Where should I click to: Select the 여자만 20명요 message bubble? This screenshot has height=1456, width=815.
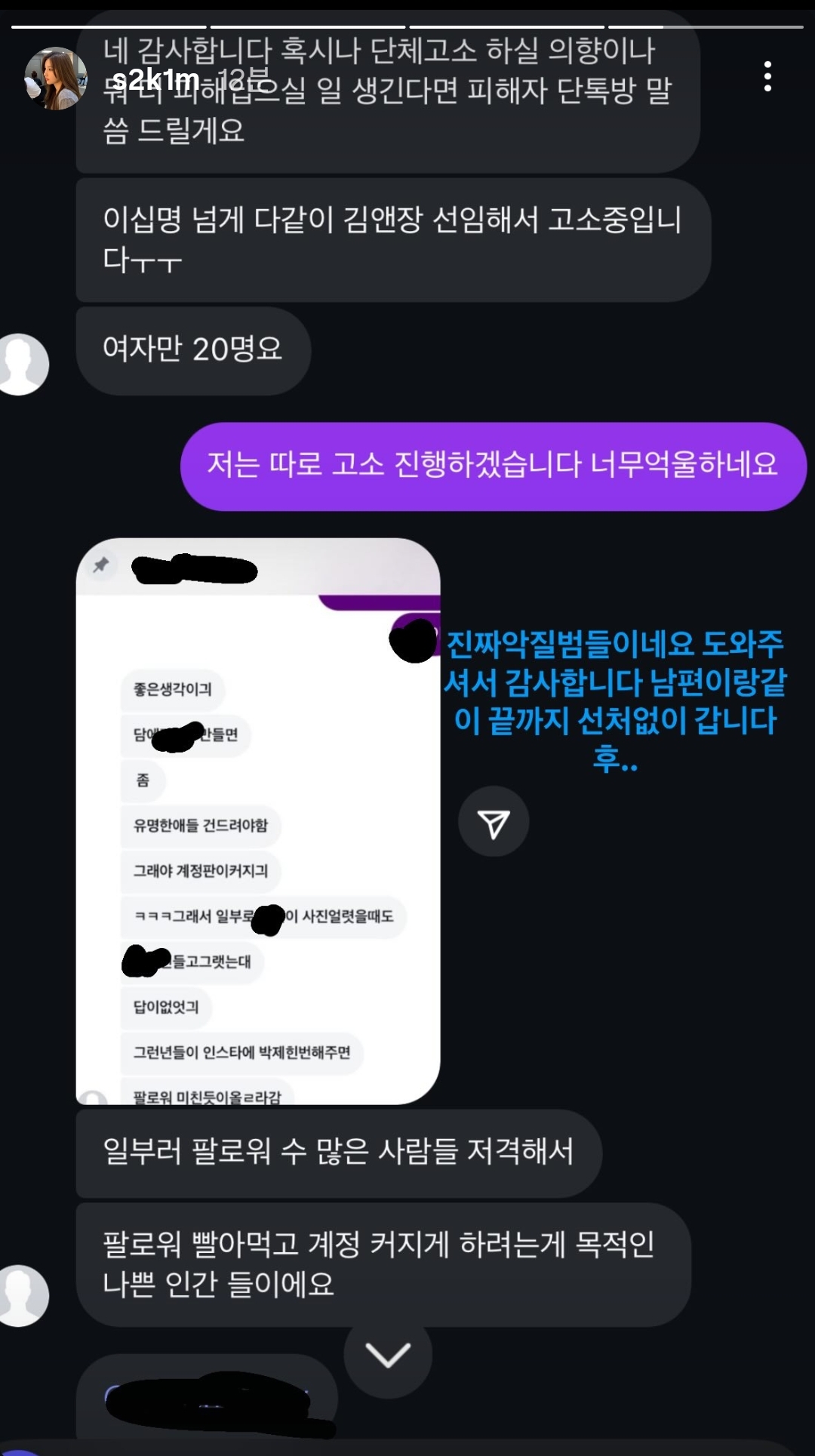point(193,351)
